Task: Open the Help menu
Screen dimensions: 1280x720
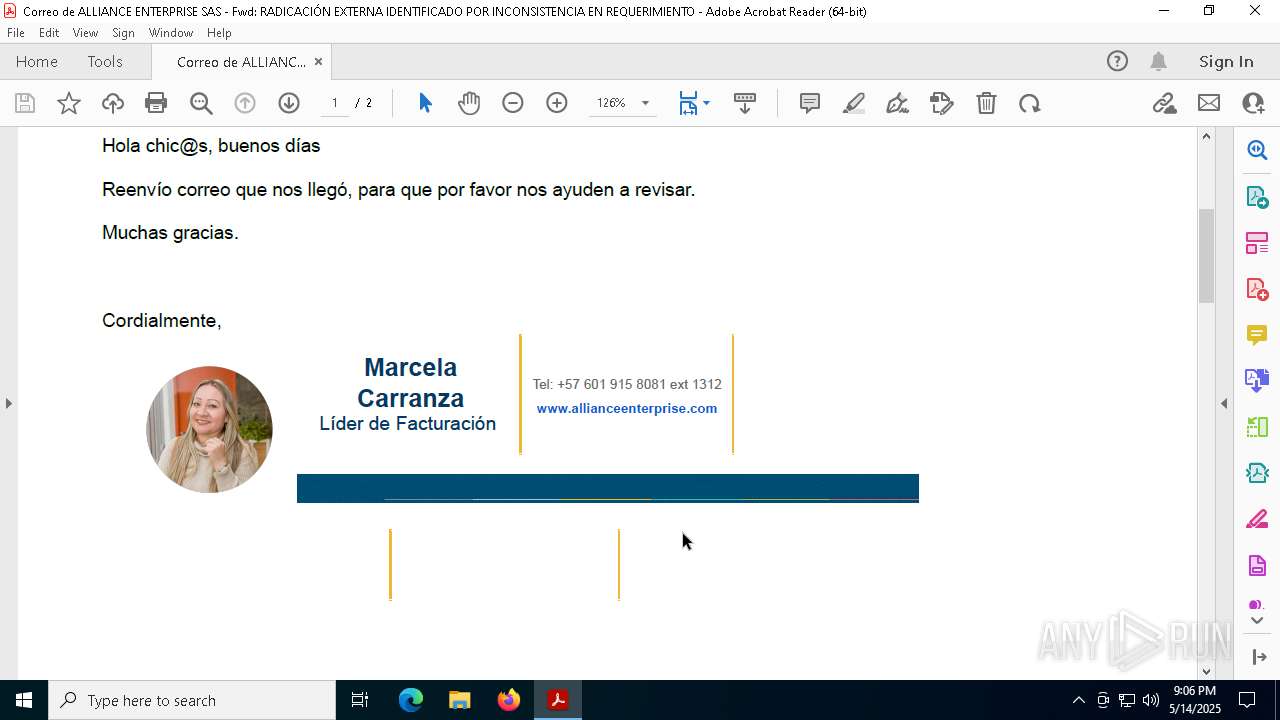Action: [x=219, y=33]
